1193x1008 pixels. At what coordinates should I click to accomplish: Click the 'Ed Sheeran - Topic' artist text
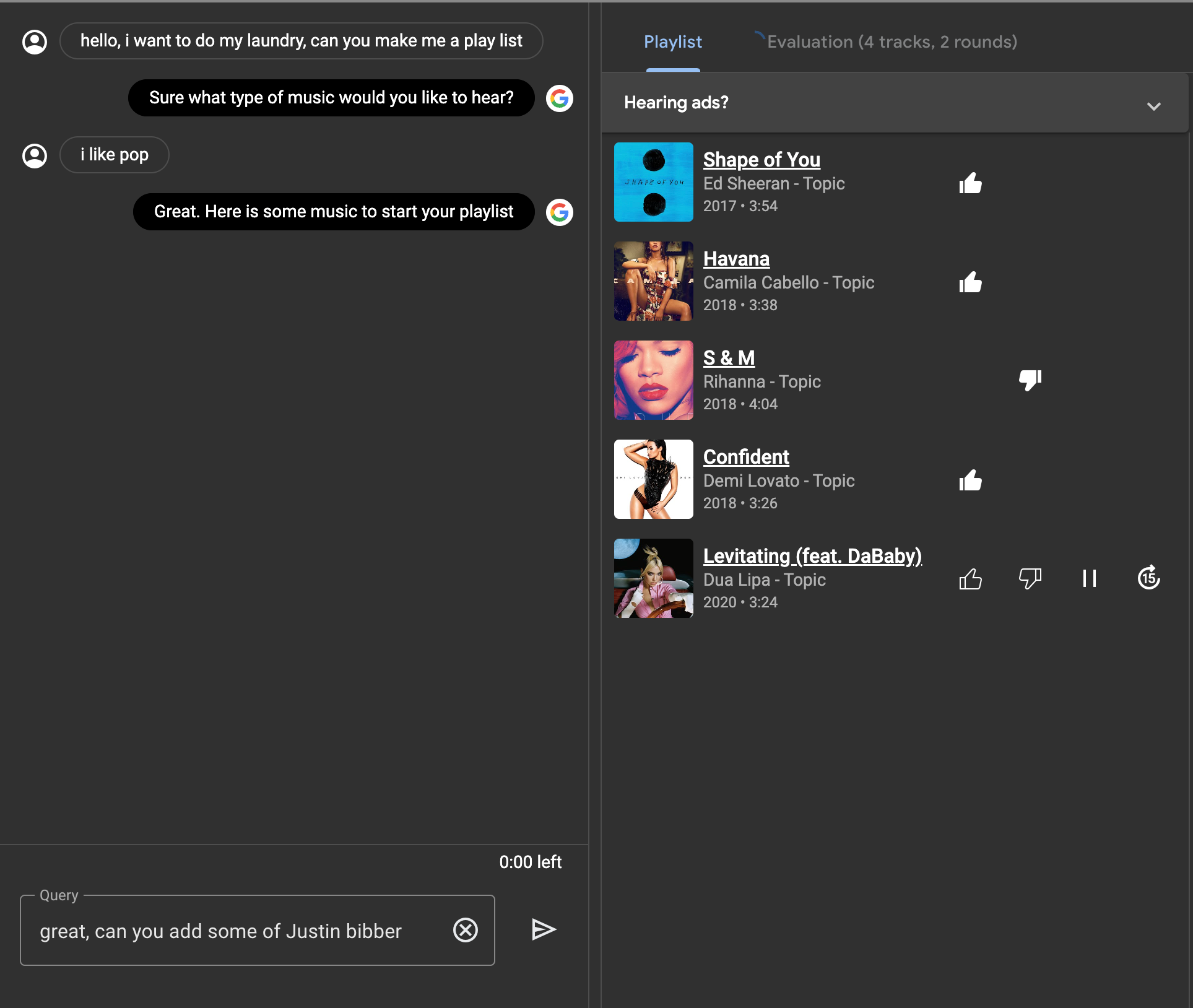click(774, 183)
